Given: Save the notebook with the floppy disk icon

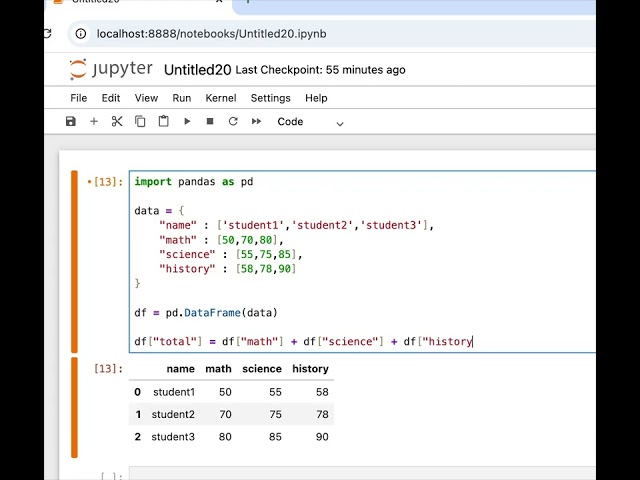Looking at the screenshot, I should tap(71, 121).
